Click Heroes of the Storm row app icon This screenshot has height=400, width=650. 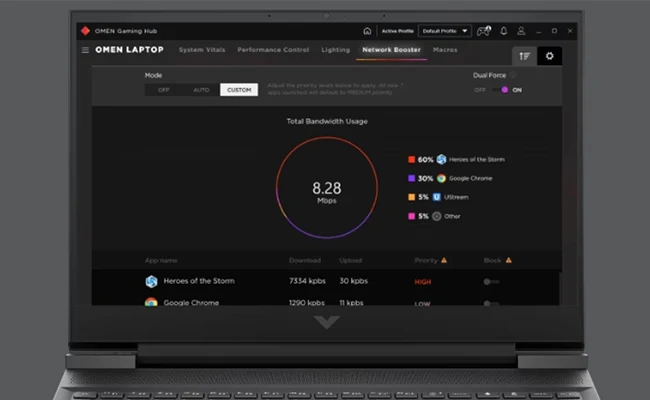tap(151, 281)
